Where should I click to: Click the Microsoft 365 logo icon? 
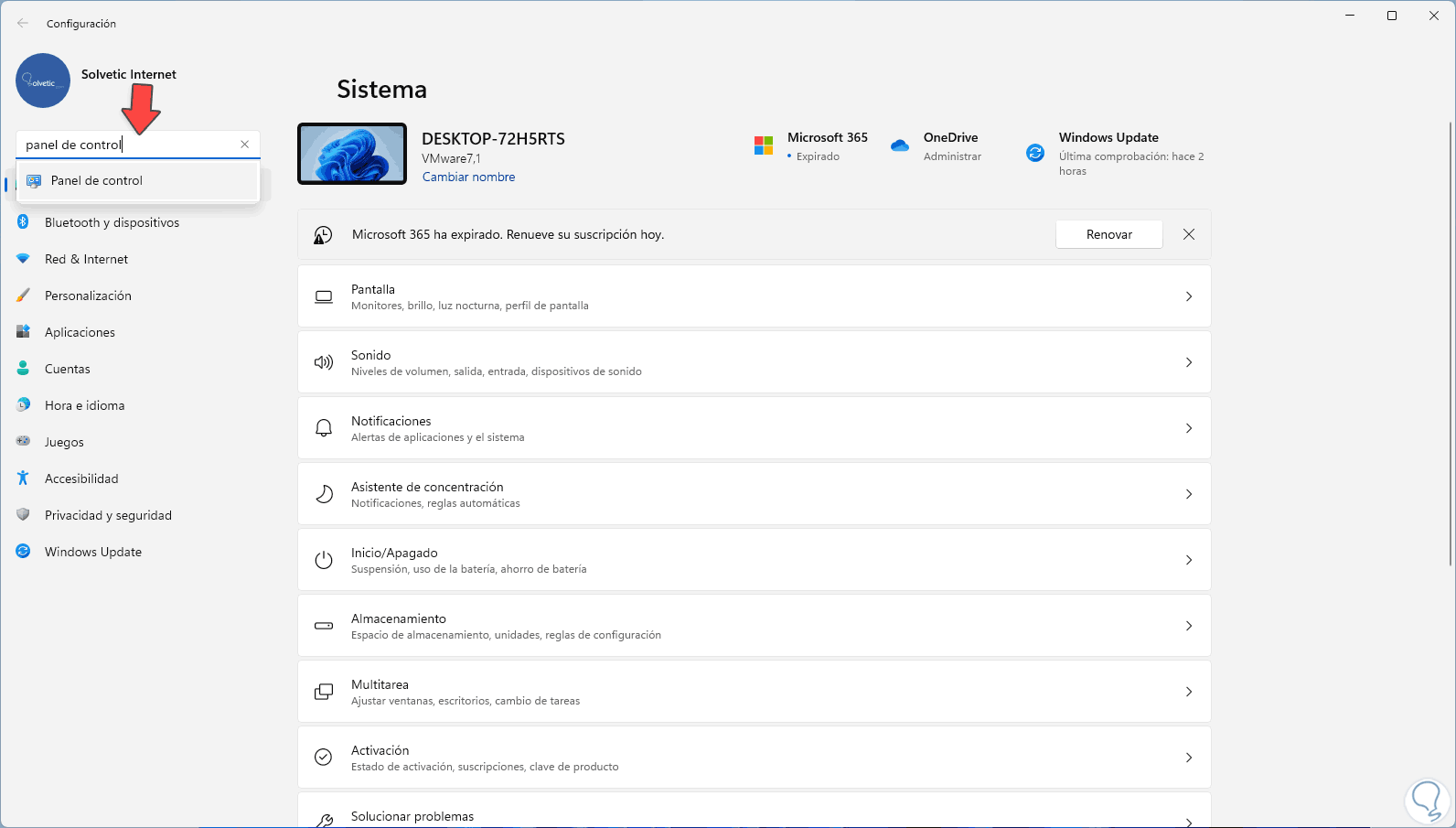pos(764,146)
